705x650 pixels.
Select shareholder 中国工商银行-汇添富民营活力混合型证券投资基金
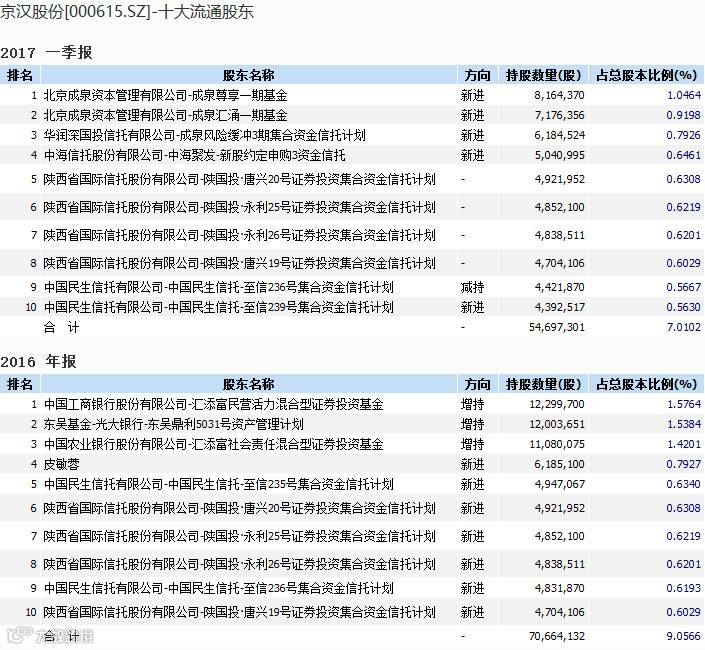tap(213, 405)
